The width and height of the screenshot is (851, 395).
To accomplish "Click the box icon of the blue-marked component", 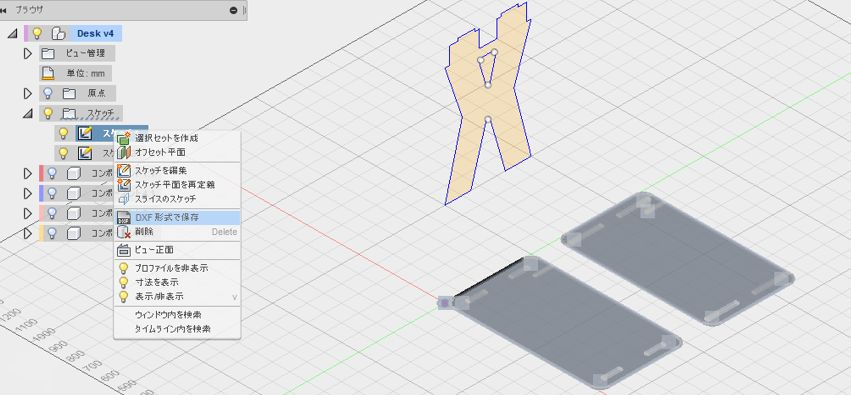I will 74,194.
